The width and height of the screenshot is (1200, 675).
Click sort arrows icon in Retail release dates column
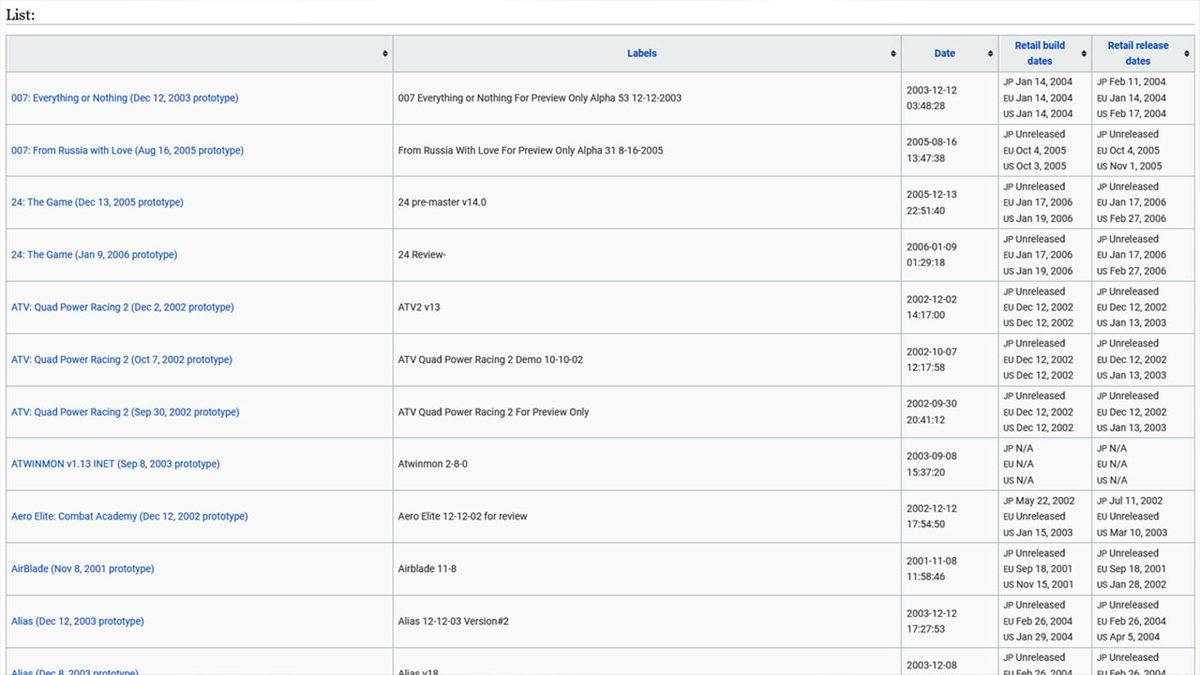tap(1188, 54)
